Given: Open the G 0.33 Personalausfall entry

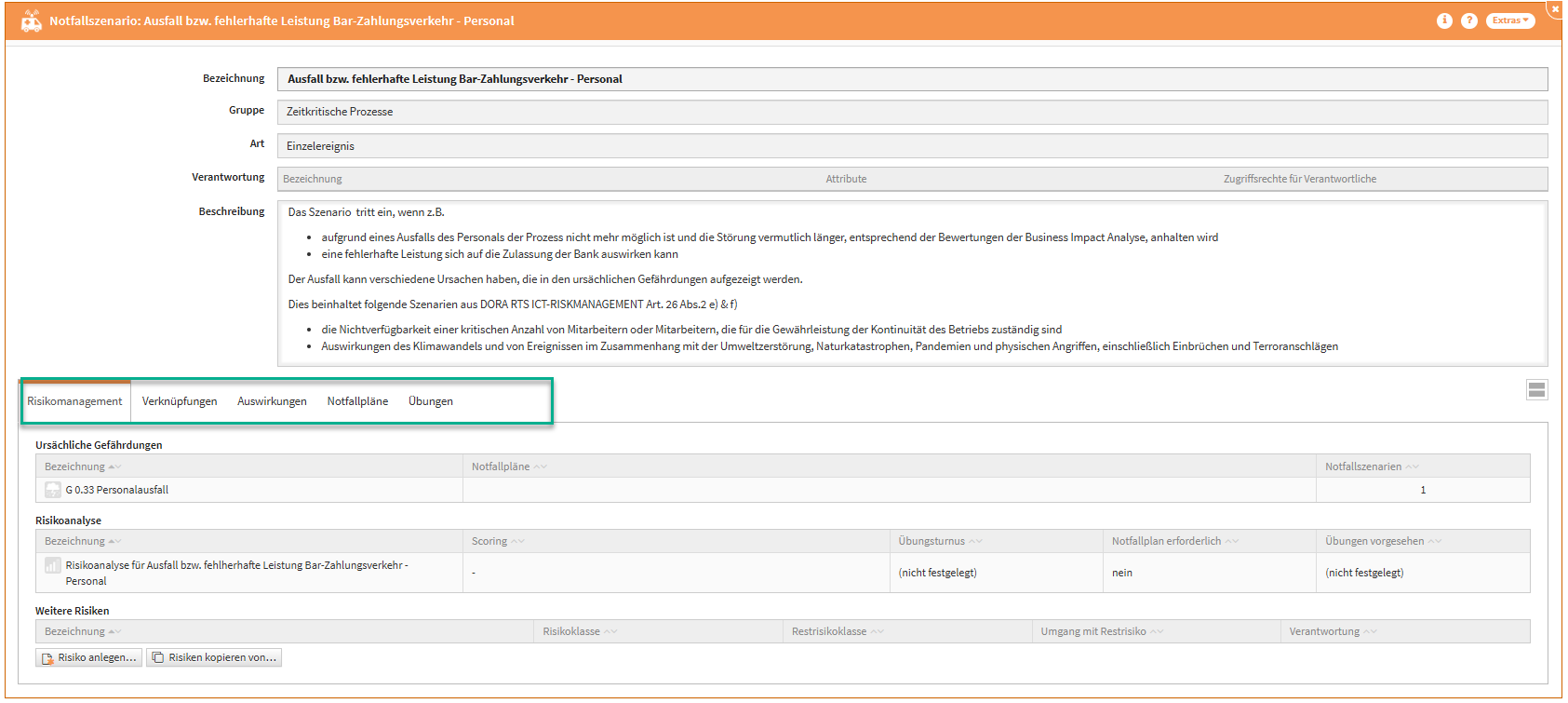Looking at the screenshot, I should point(117,490).
